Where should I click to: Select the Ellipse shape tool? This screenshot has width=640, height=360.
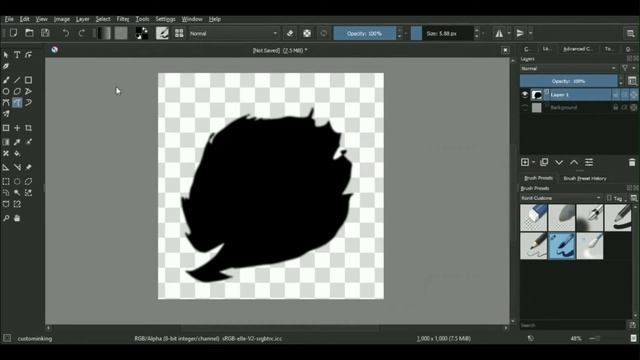[6, 91]
